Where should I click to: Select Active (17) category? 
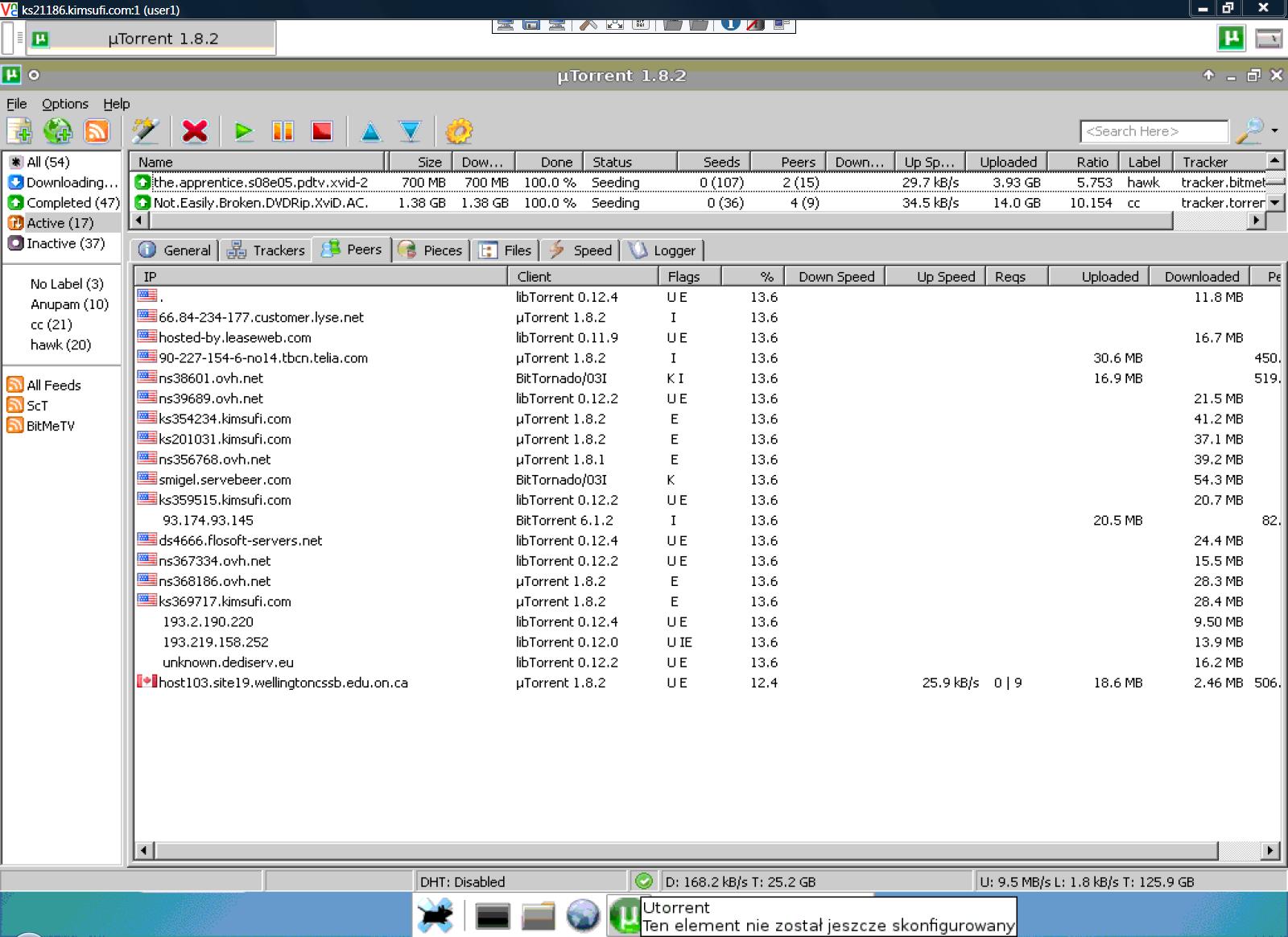click(60, 223)
